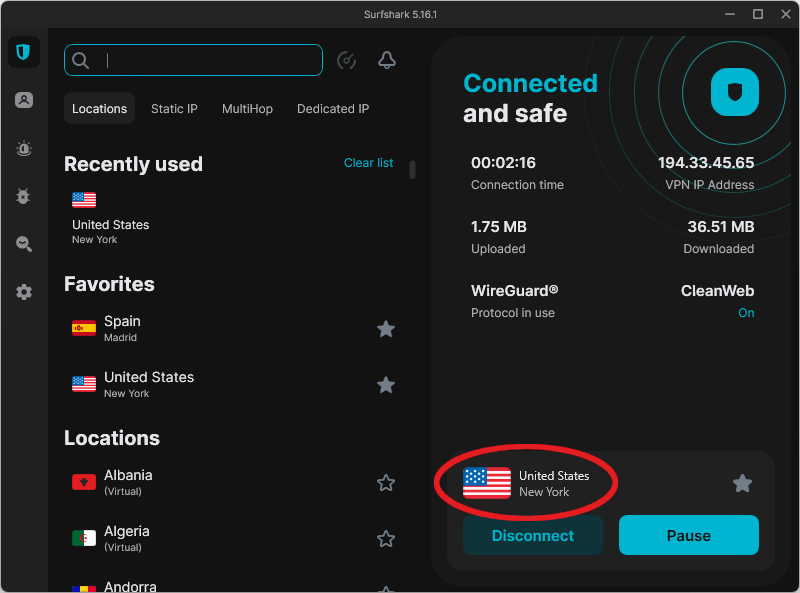
Task: Click CleanWeb On status
Action: point(746,313)
